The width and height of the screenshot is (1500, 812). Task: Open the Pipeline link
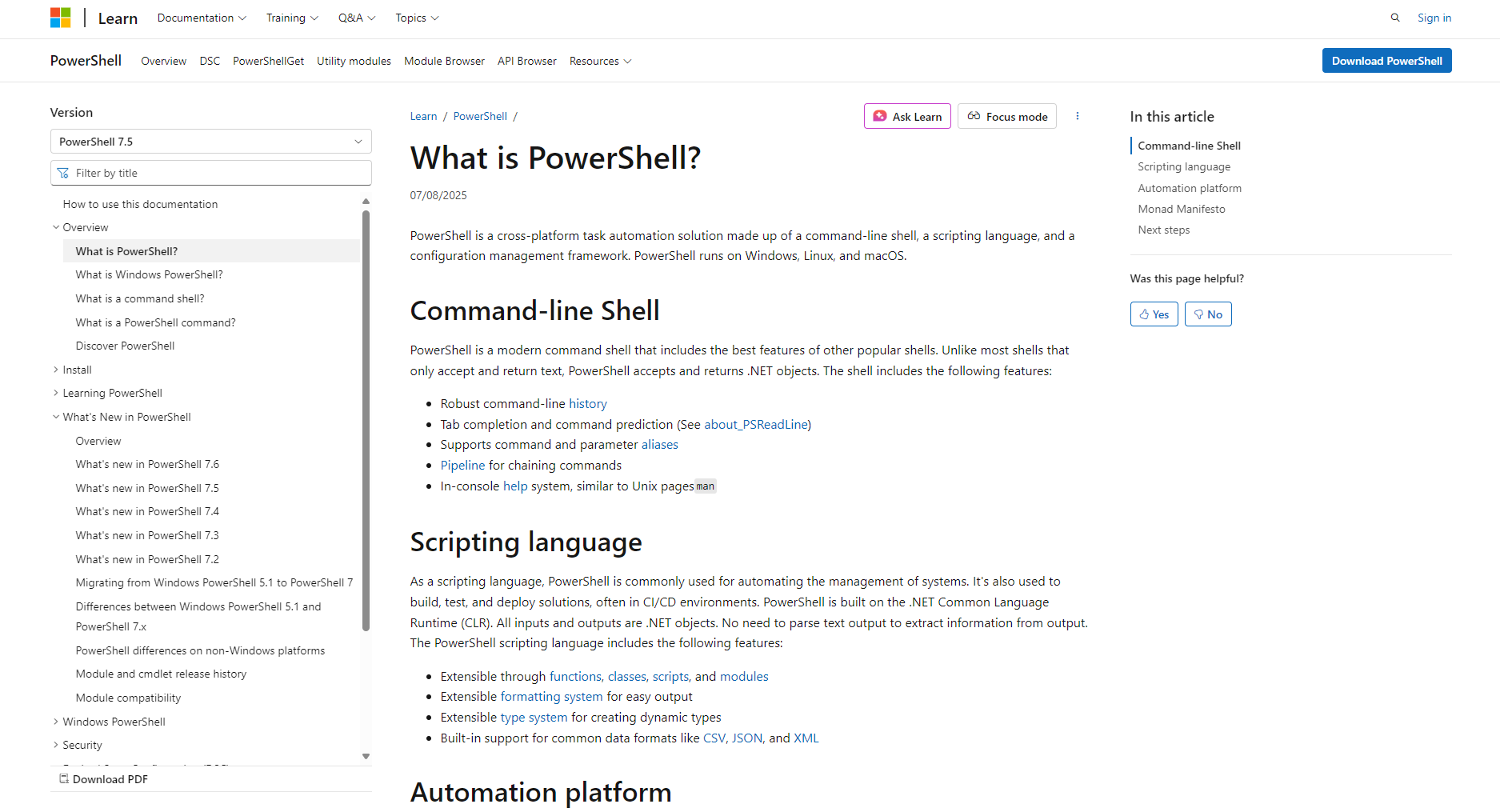tap(462, 465)
